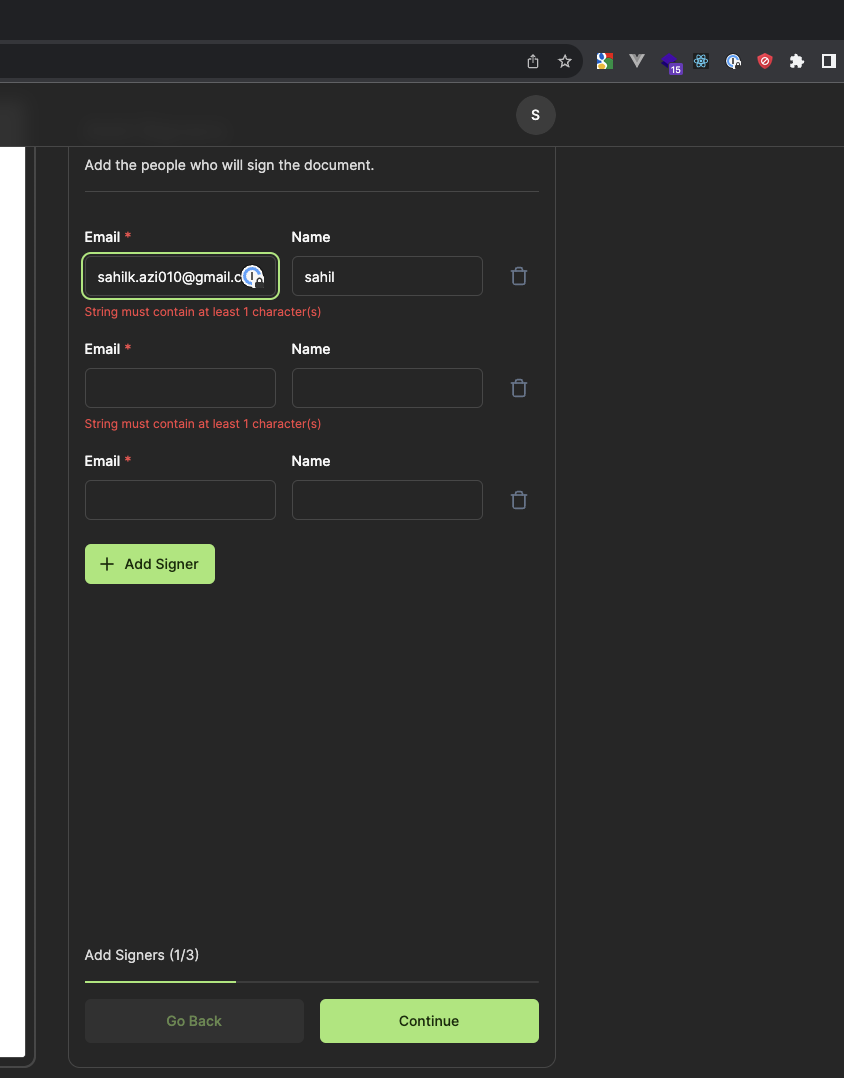
Task: Delete the first signer using trash icon
Action: (518, 276)
